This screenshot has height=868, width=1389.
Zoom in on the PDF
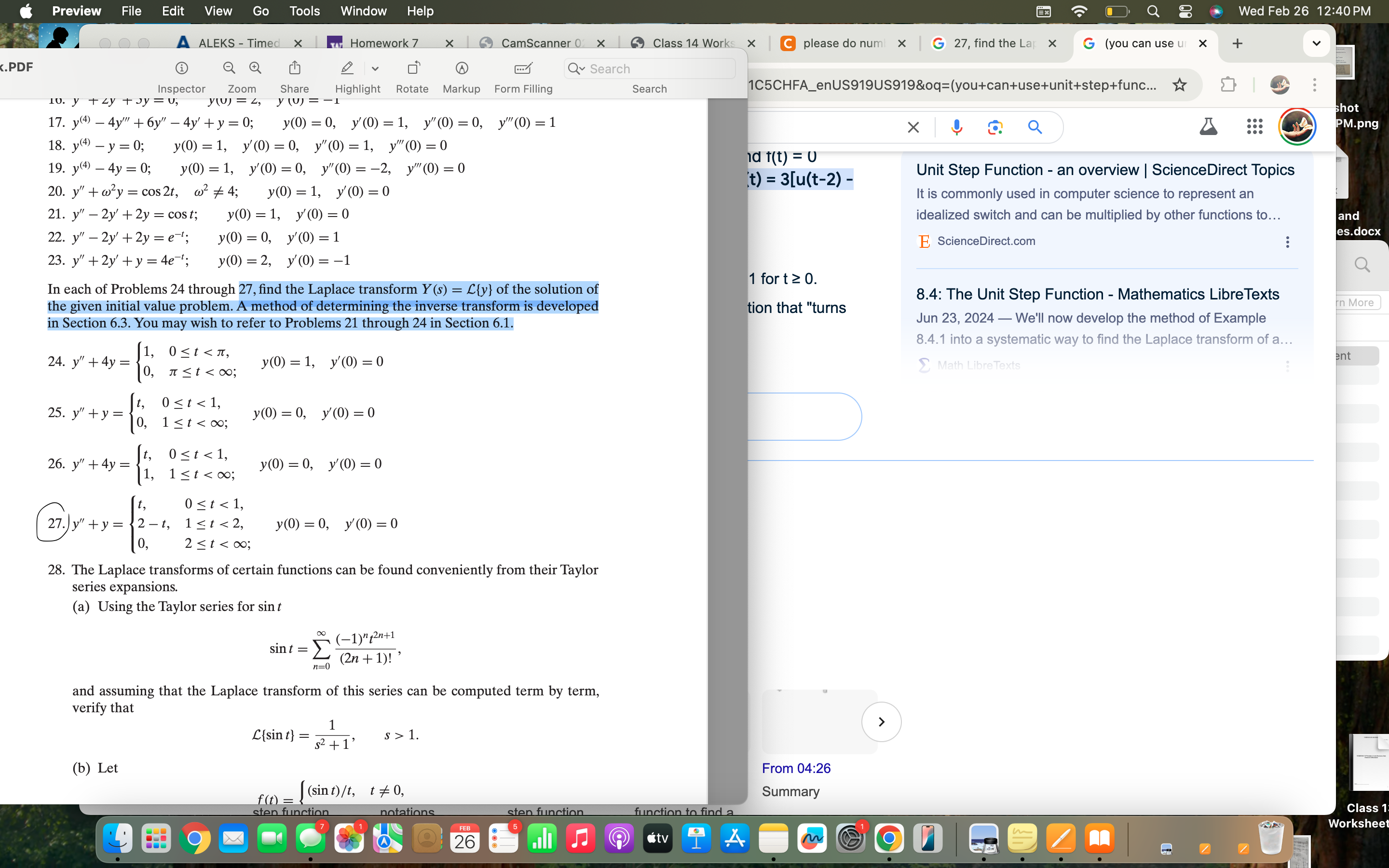(x=256, y=68)
